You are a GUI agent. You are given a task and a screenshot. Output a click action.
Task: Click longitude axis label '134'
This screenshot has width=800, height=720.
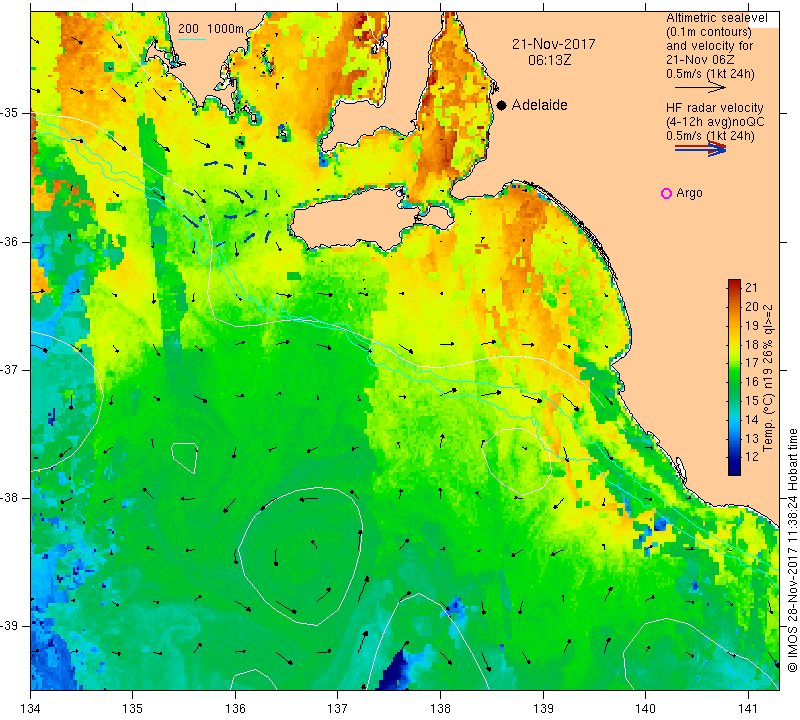click(x=30, y=709)
